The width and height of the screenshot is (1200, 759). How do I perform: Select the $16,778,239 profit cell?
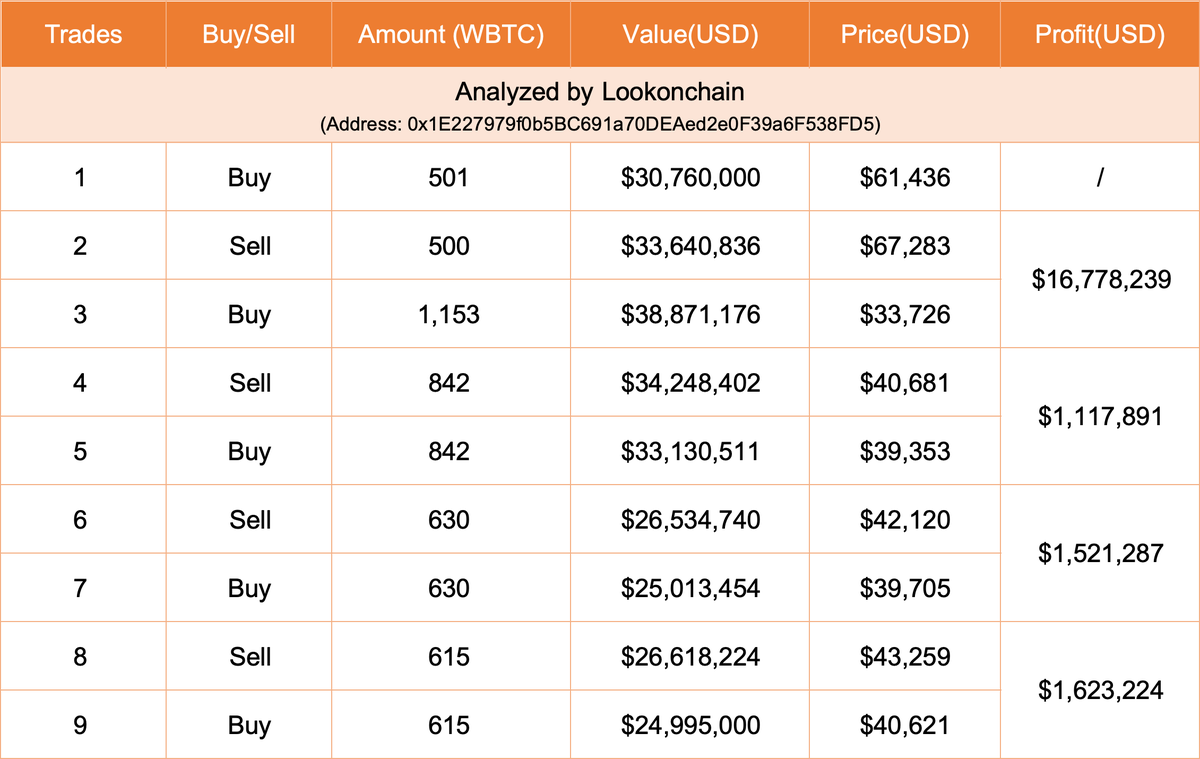pyautogui.click(x=1100, y=280)
